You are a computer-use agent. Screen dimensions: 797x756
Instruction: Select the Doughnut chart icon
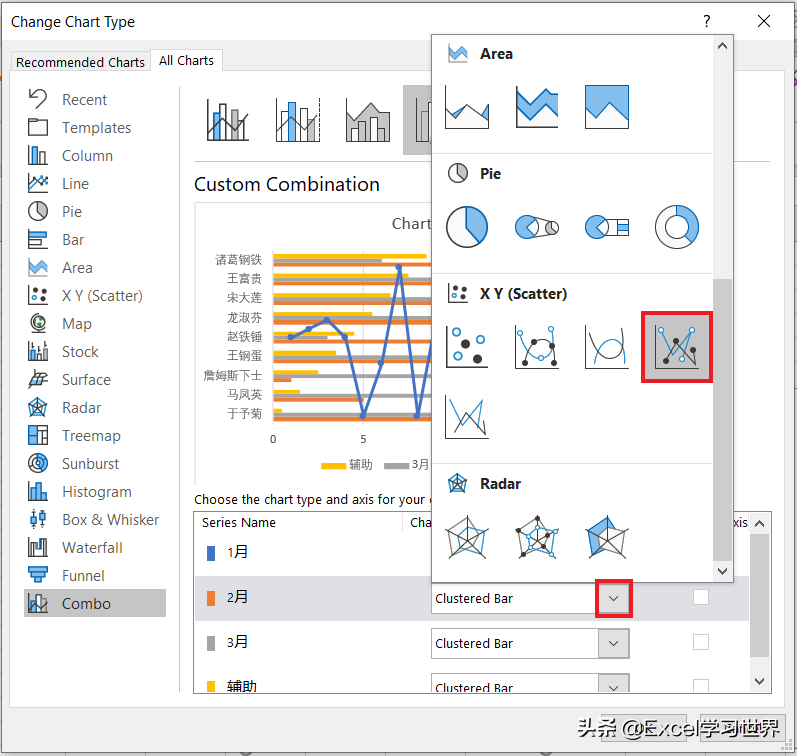point(677,227)
